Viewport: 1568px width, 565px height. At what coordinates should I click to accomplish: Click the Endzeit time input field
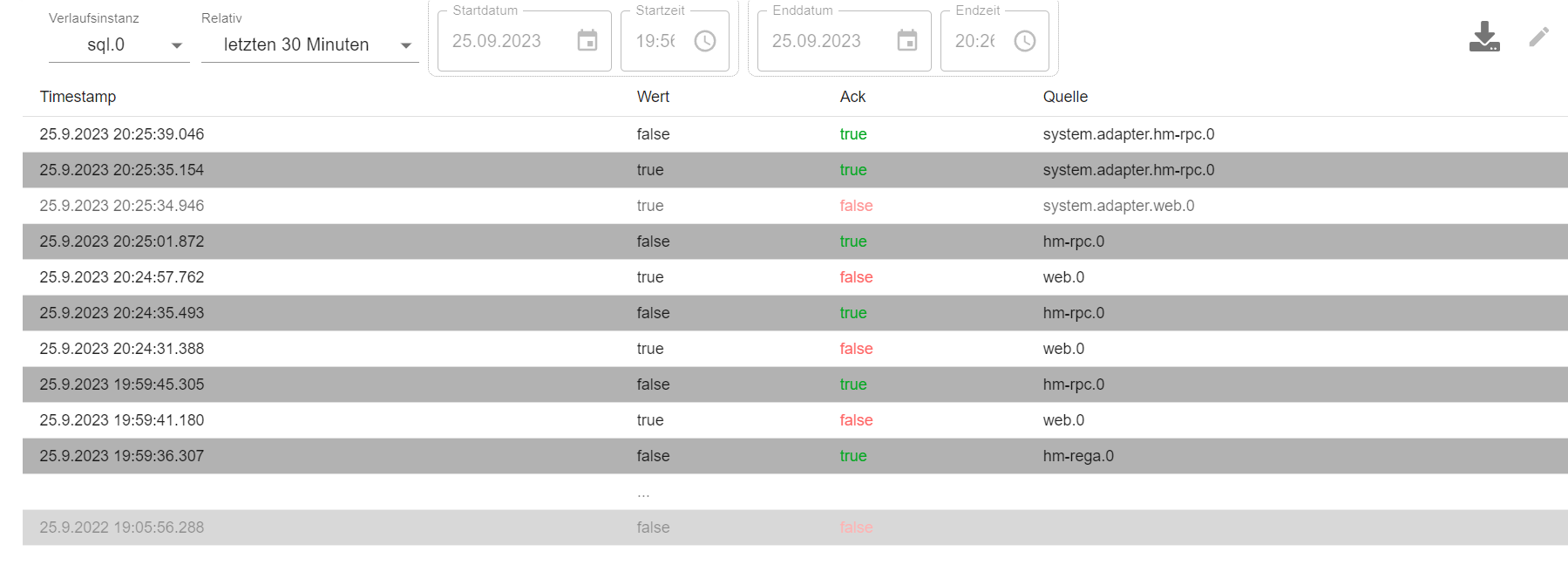[975, 41]
